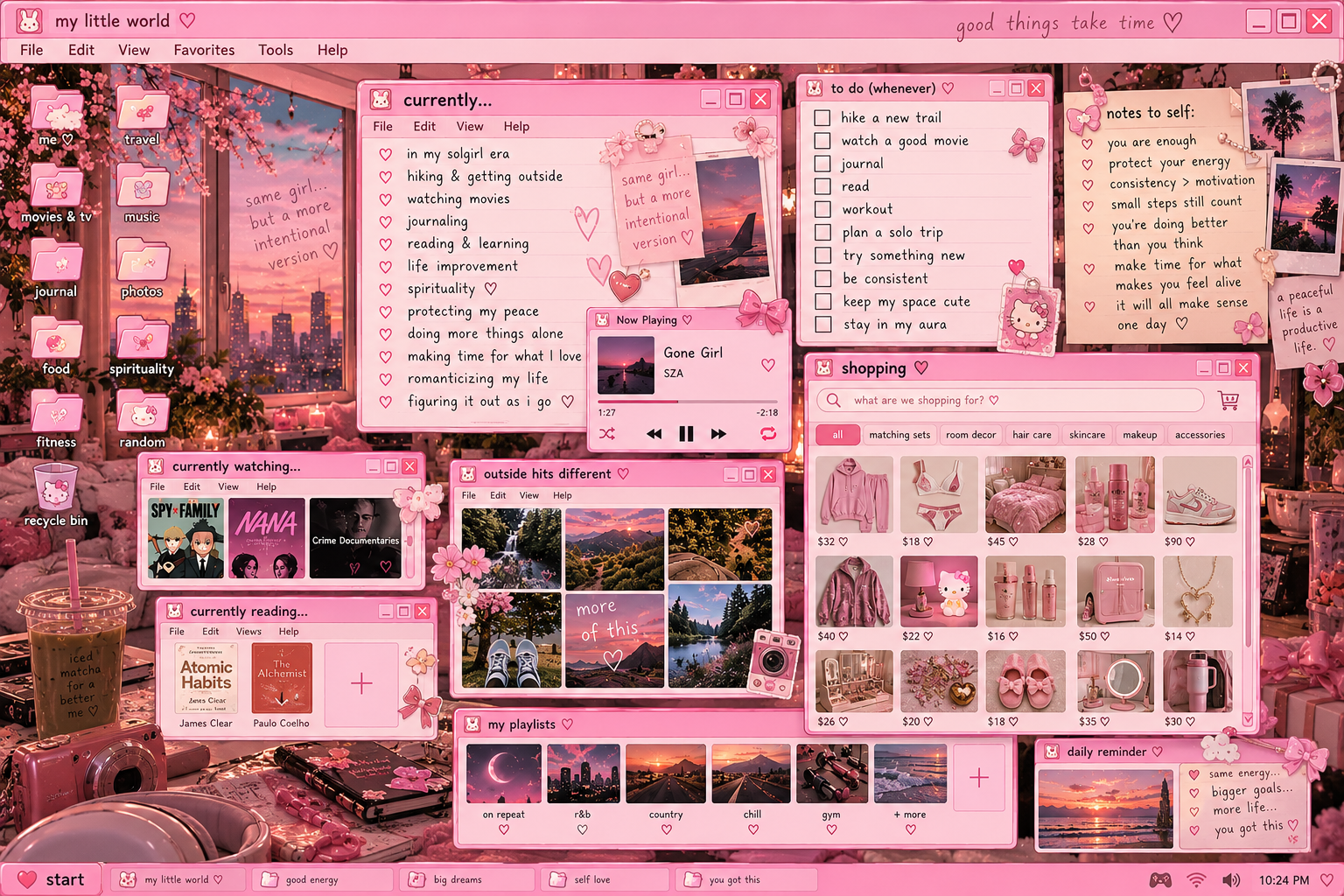The image size is (1344, 896).
Task: Open the 'on repeat' playlist thumbnail
Action: click(x=503, y=773)
